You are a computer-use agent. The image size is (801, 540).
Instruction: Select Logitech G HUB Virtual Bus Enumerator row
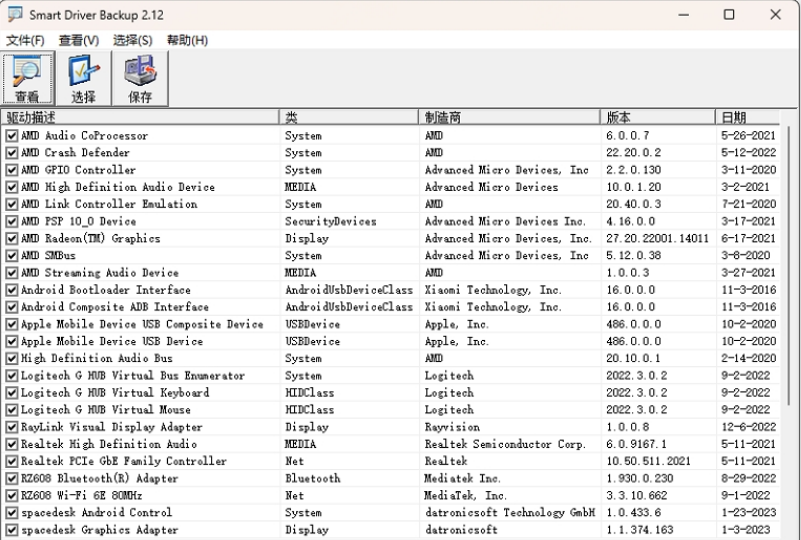(391, 375)
